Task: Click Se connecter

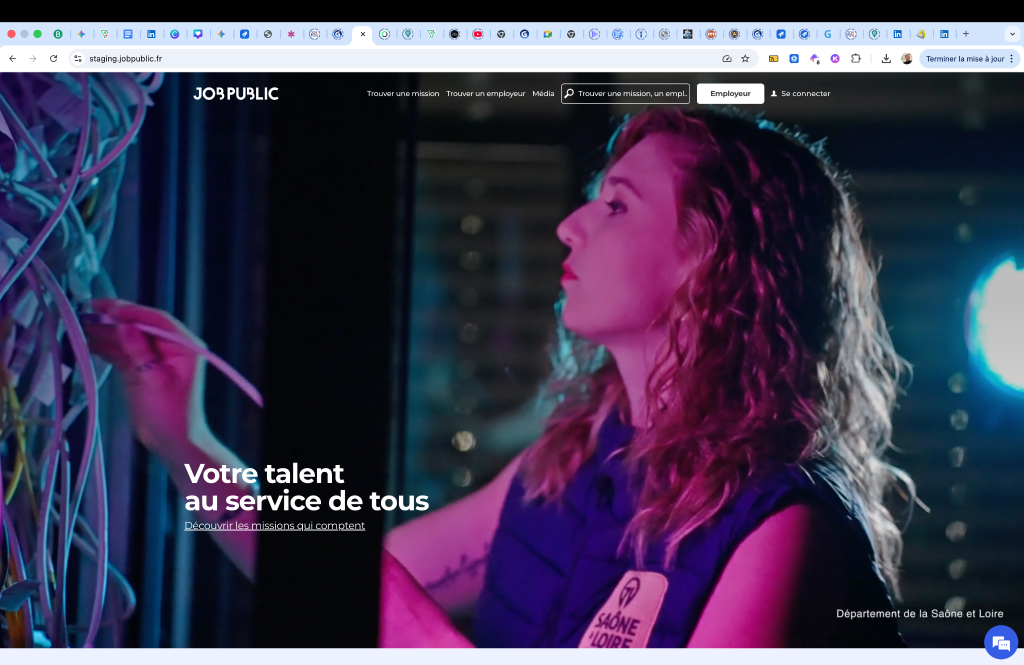Action: [x=805, y=93]
